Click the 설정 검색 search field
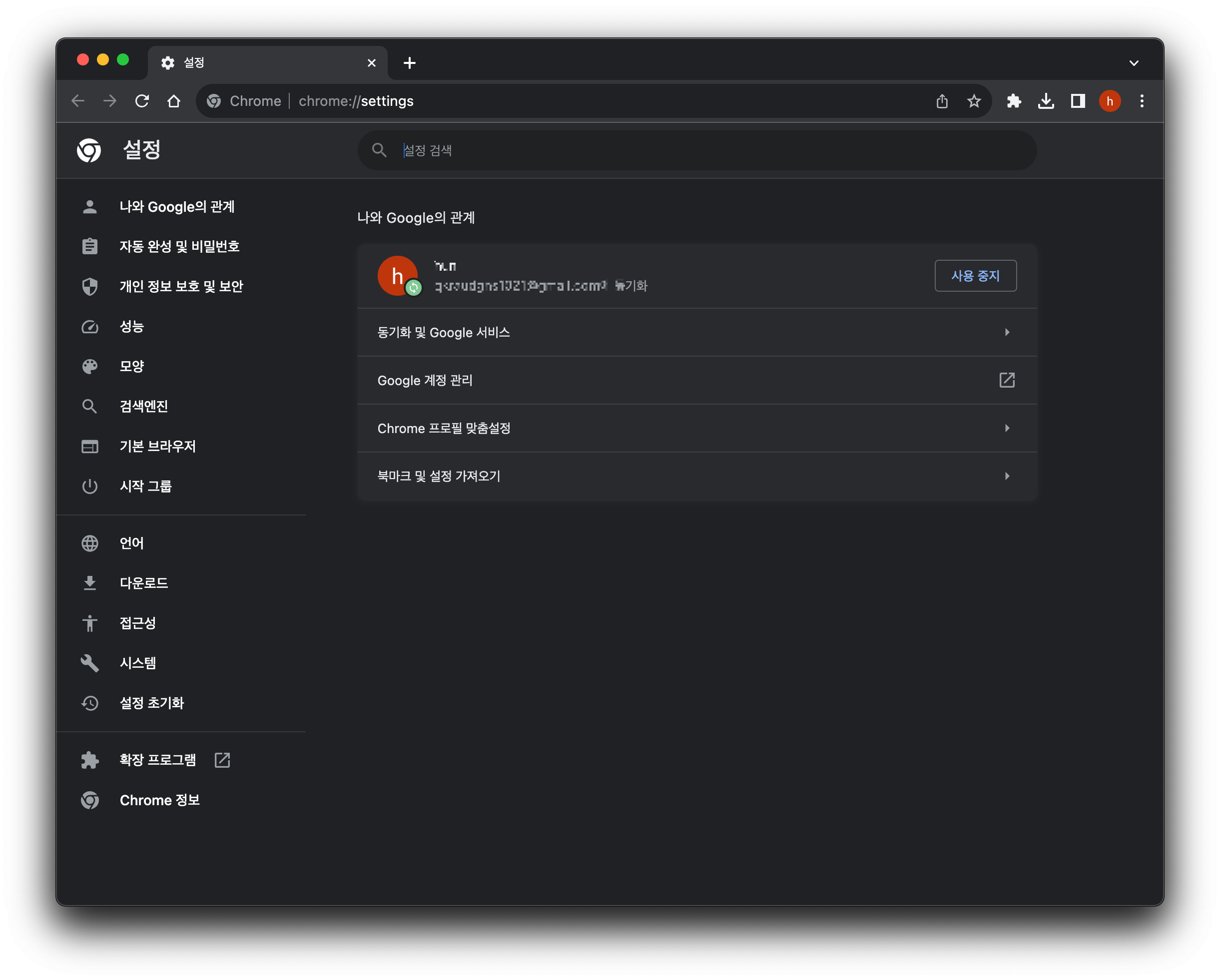 click(x=696, y=150)
